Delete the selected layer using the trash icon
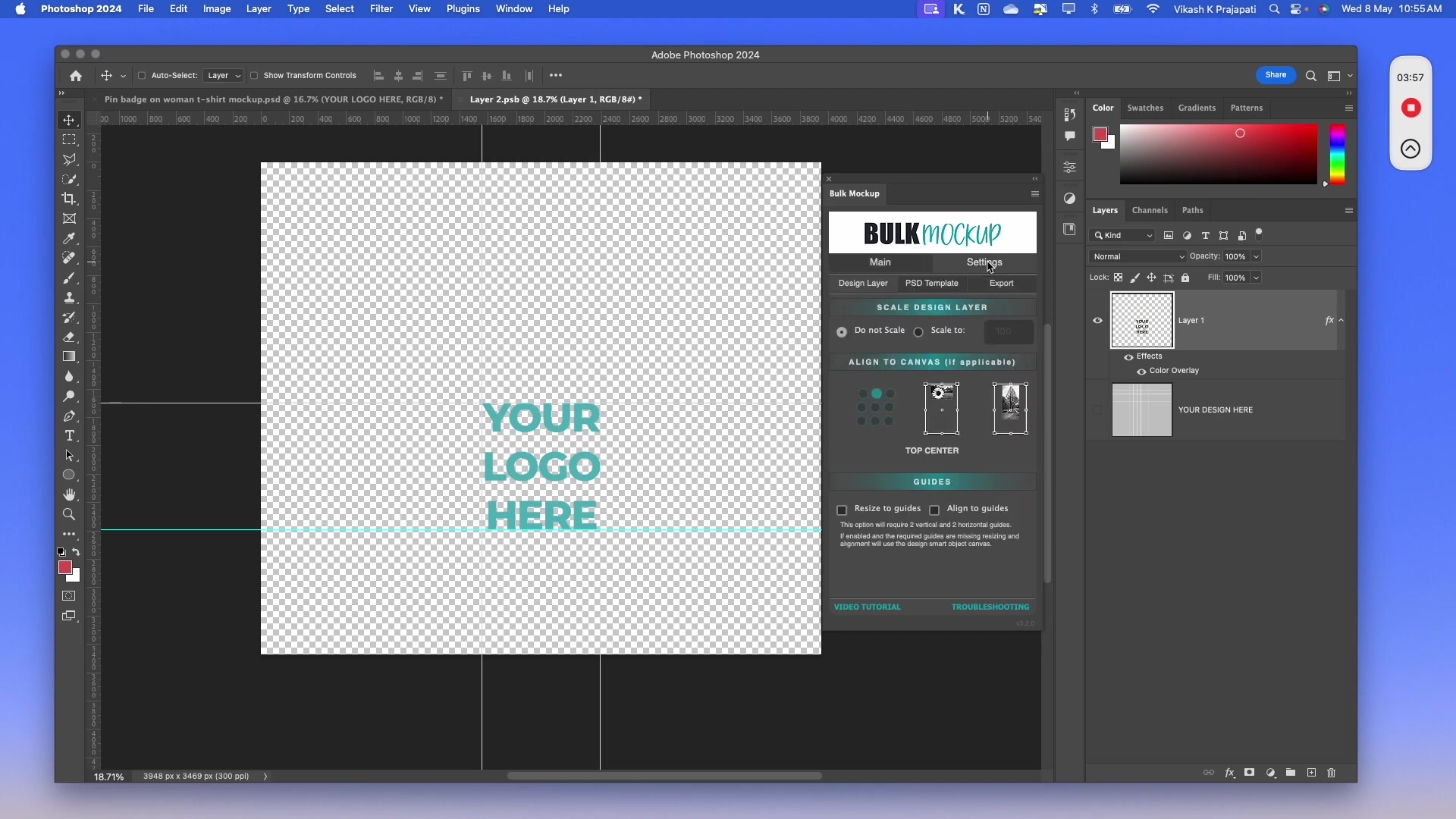Screen dimensions: 1456x819 pos(1332,773)
